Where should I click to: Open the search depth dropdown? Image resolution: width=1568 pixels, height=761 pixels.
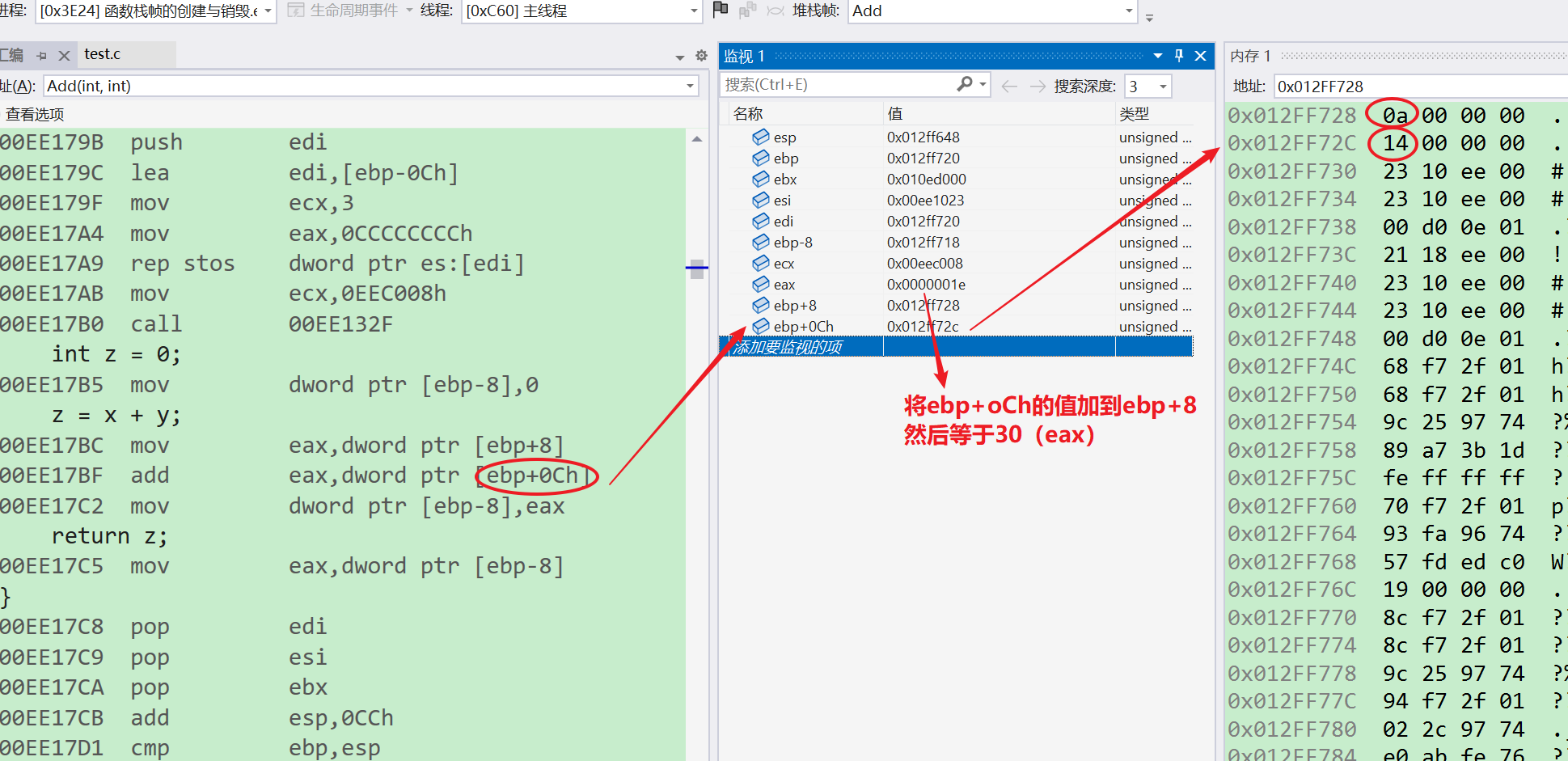pyautogui.click(x=1163, y=86)
